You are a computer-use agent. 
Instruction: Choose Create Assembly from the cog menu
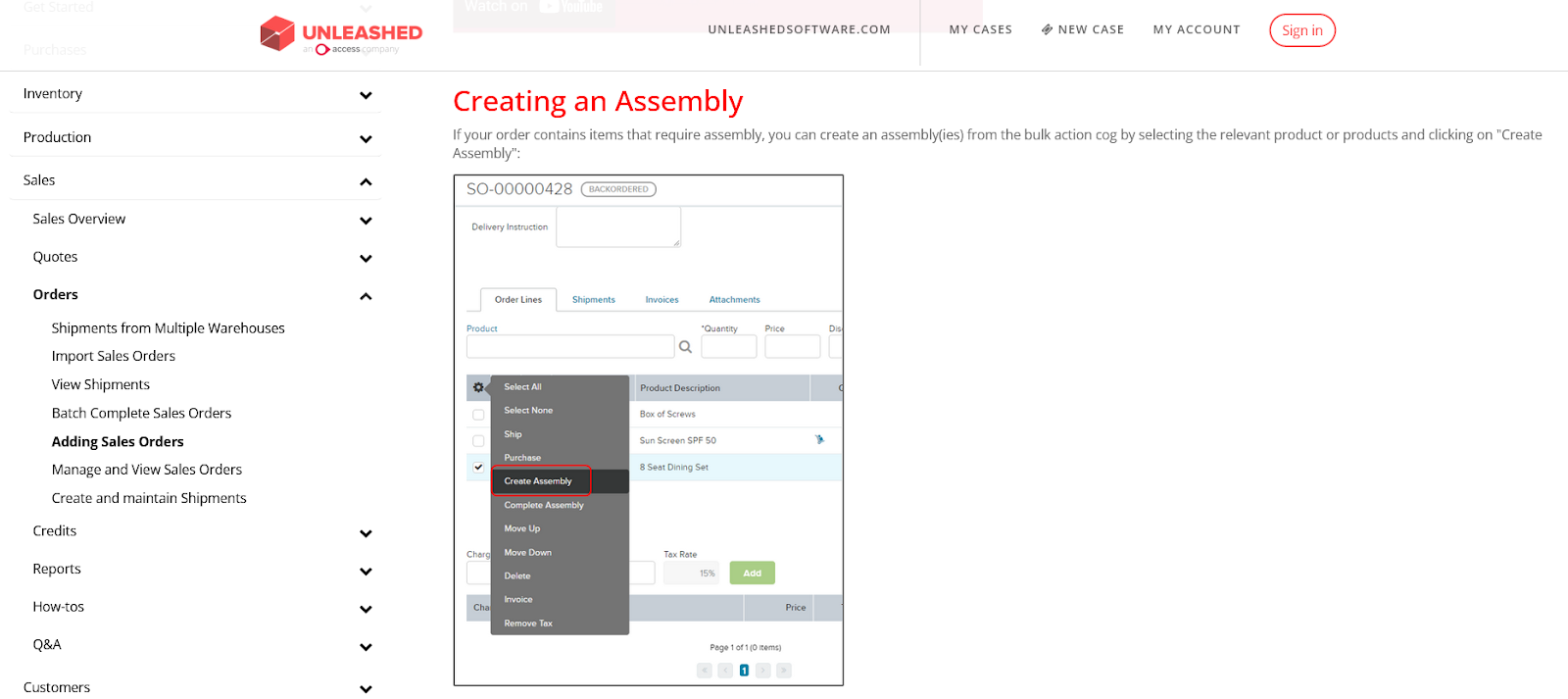[x=539, y=480]
